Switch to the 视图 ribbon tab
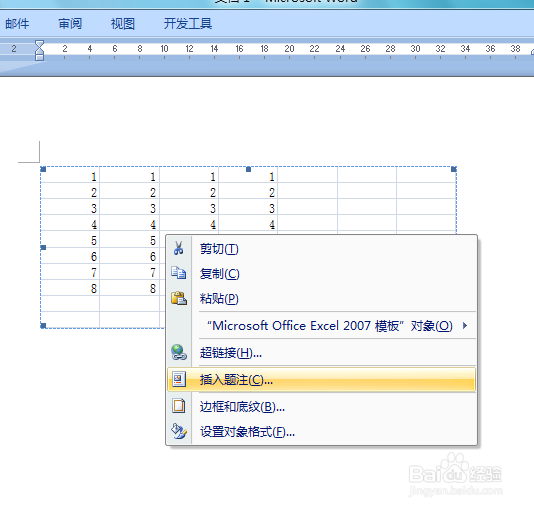This screenshot has height=510, width=534. tap(123, 23)
